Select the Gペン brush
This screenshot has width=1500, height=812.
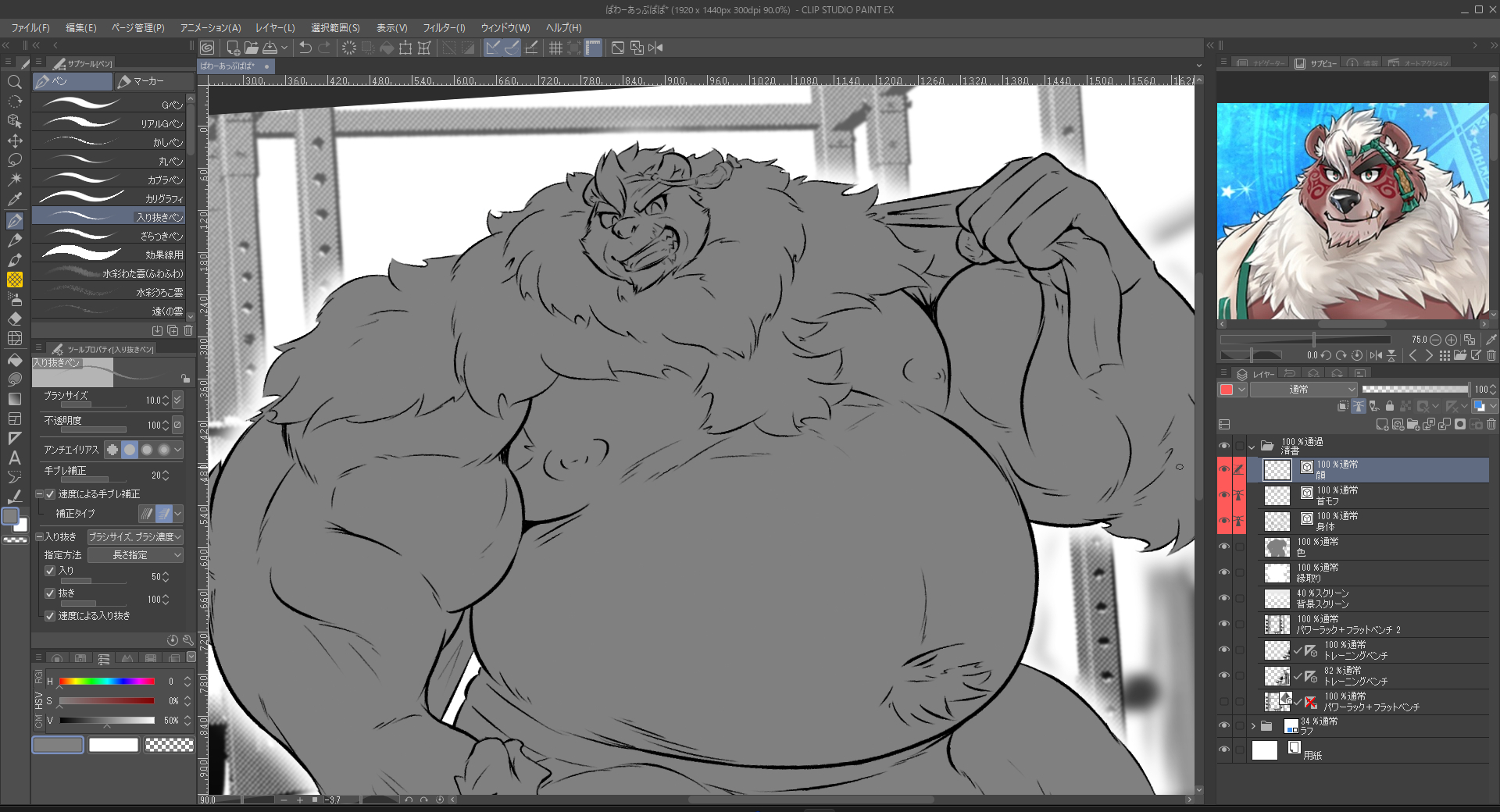pyautogui.click(x=109, y=104)
